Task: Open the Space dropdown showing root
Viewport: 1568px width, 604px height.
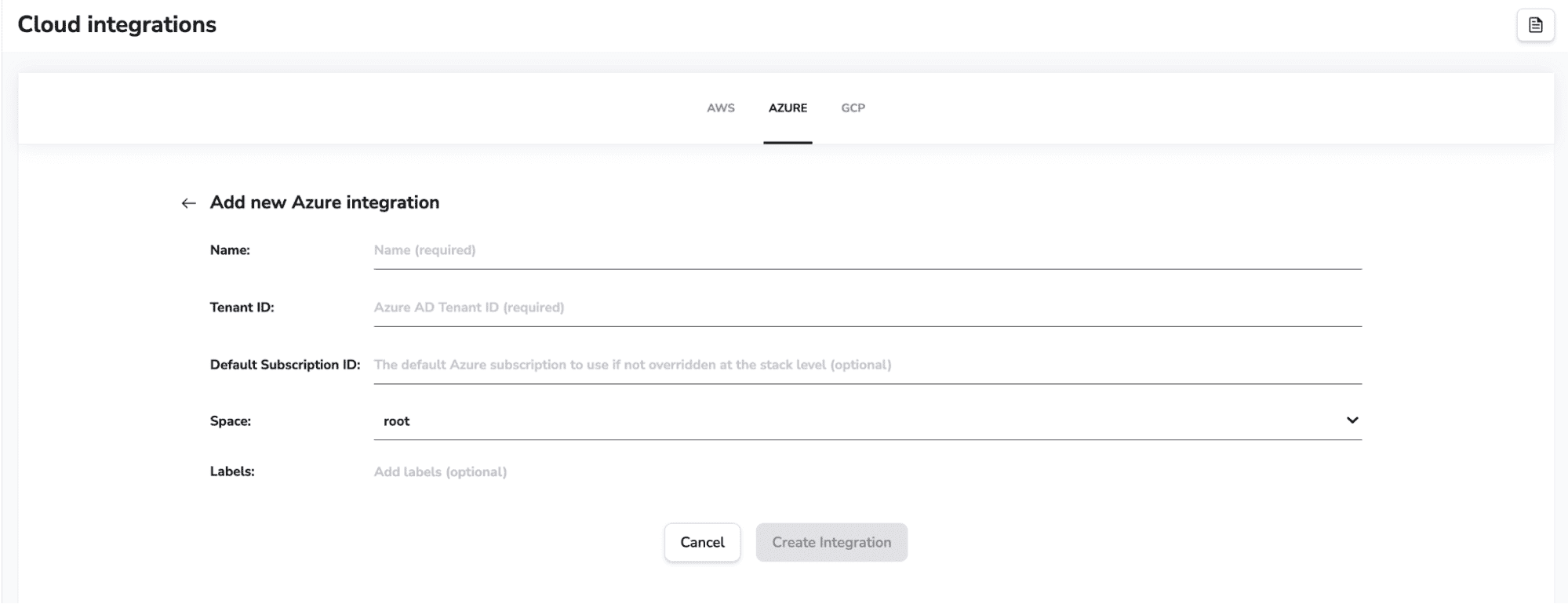Action: [868, 421]
